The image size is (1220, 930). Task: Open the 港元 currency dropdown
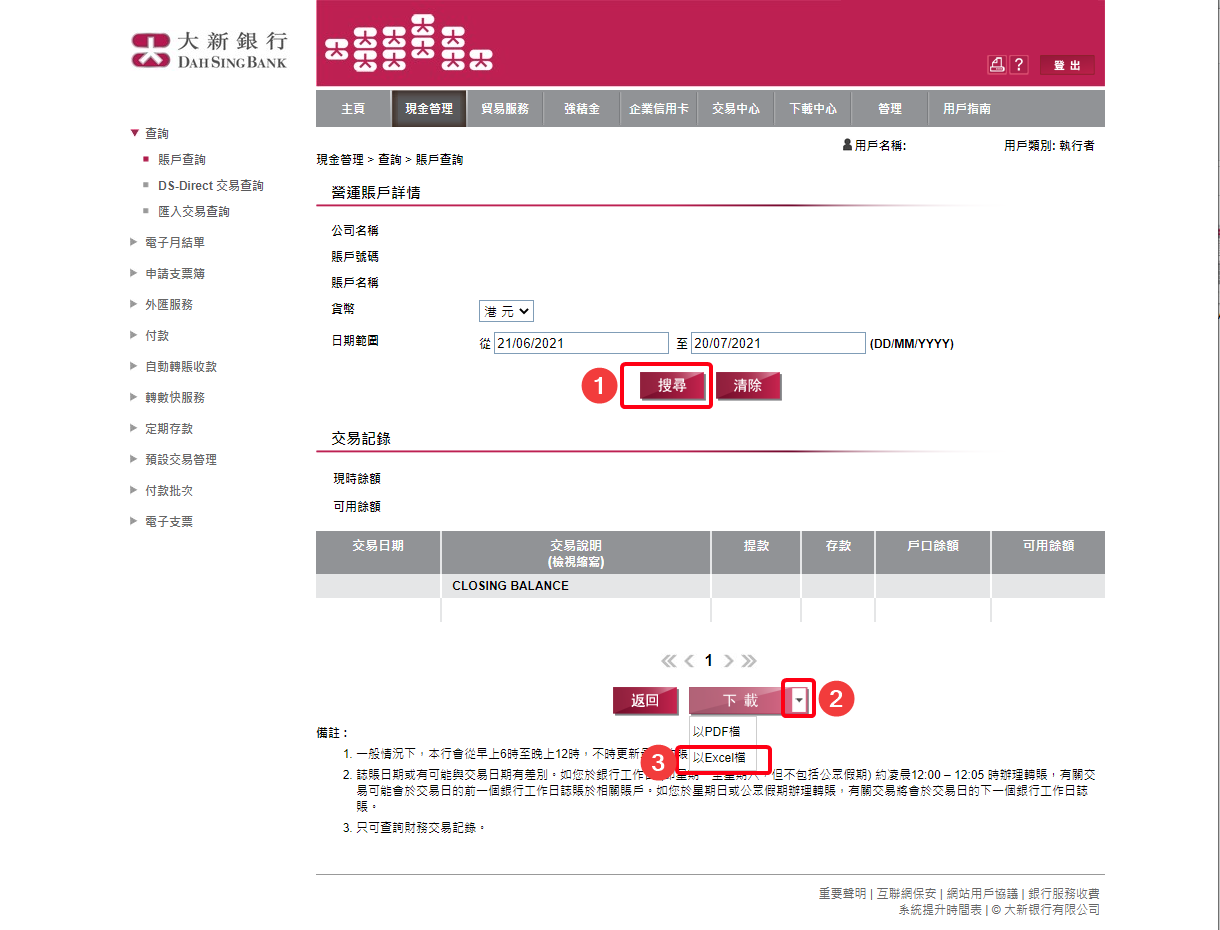point(507,312)
